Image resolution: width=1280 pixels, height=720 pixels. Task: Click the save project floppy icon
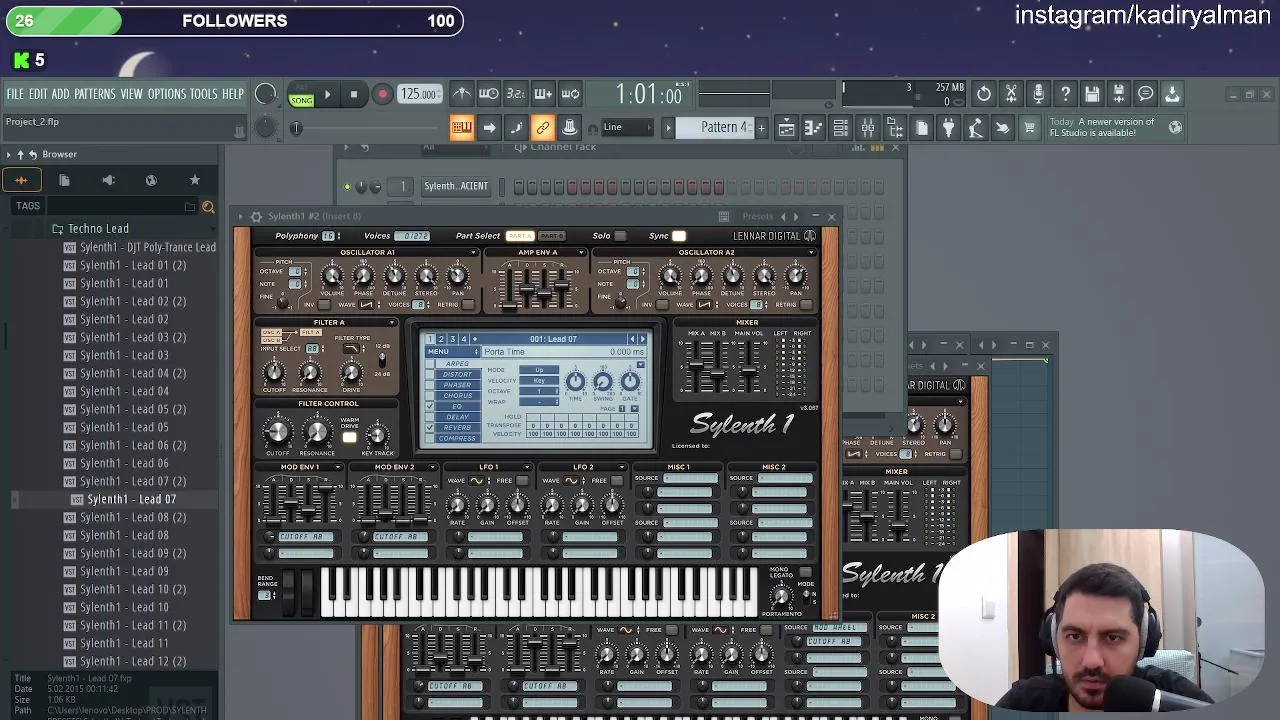coord(1092,94)
